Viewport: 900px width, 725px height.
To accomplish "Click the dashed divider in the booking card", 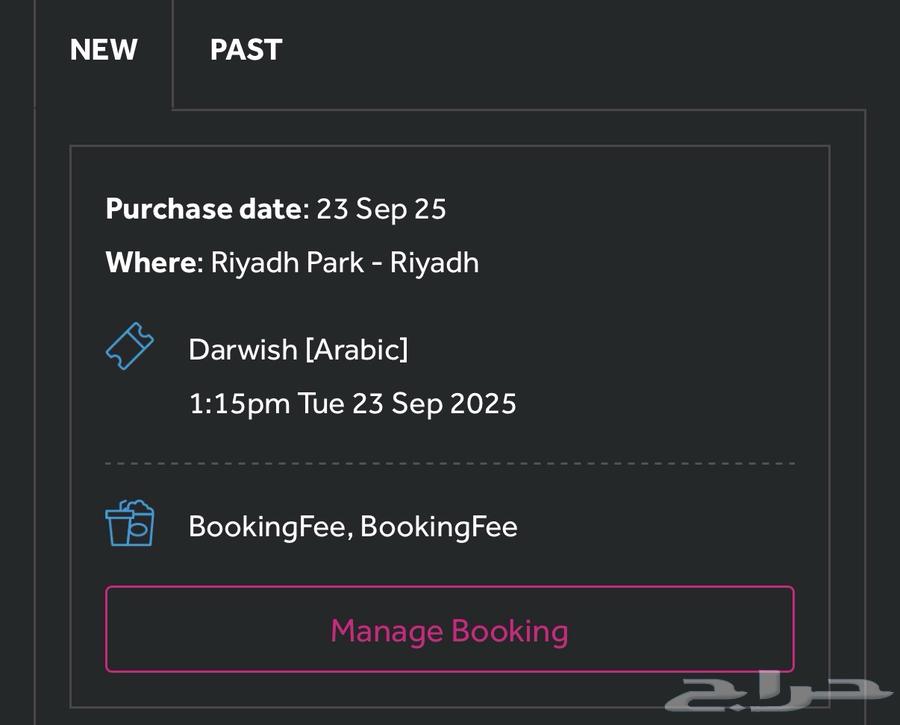I will [448, 463].
